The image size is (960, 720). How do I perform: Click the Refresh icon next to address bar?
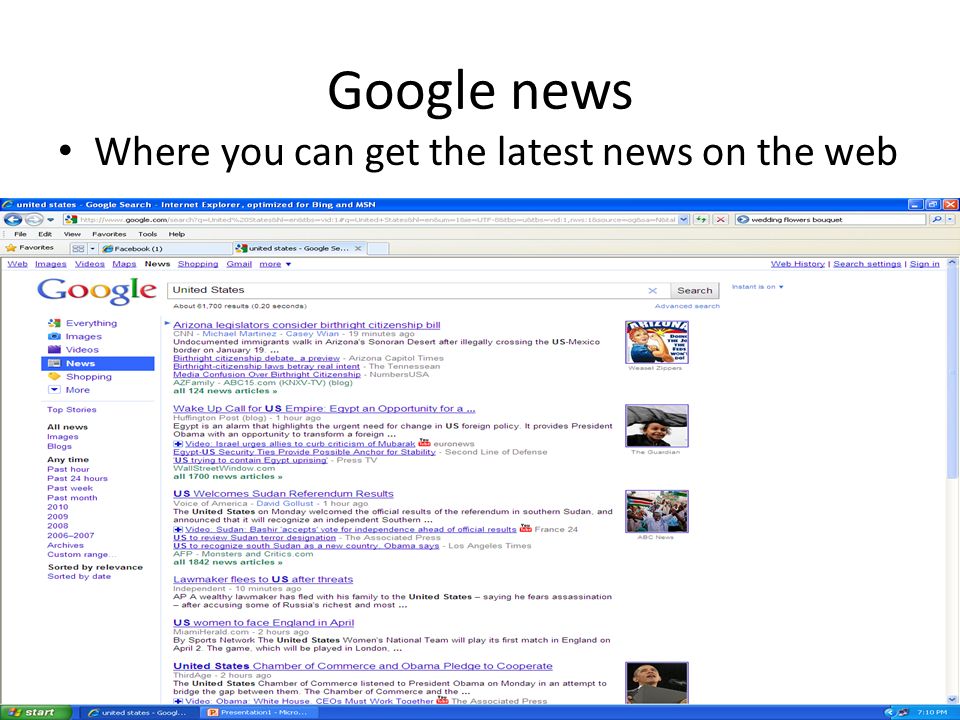[x=701, y=219]
